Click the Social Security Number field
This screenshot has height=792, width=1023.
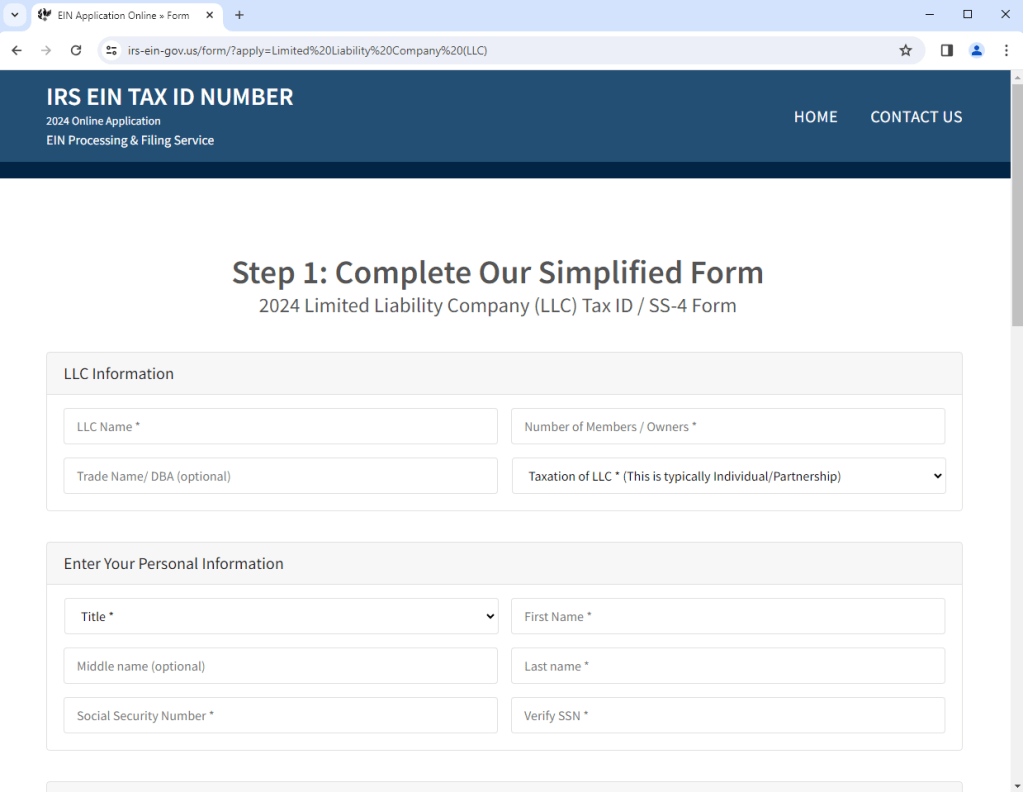[280, 715]
